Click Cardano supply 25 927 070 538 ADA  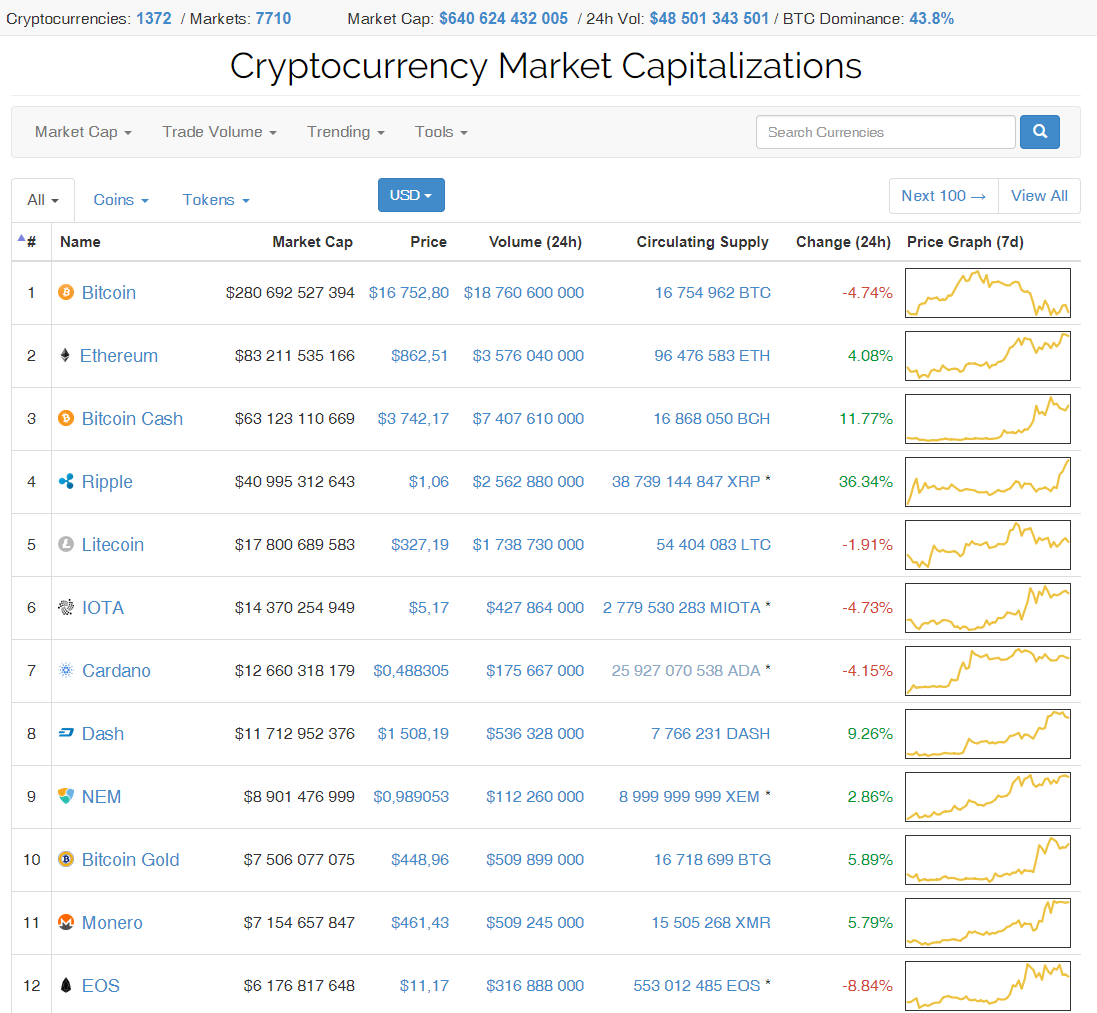686,670
